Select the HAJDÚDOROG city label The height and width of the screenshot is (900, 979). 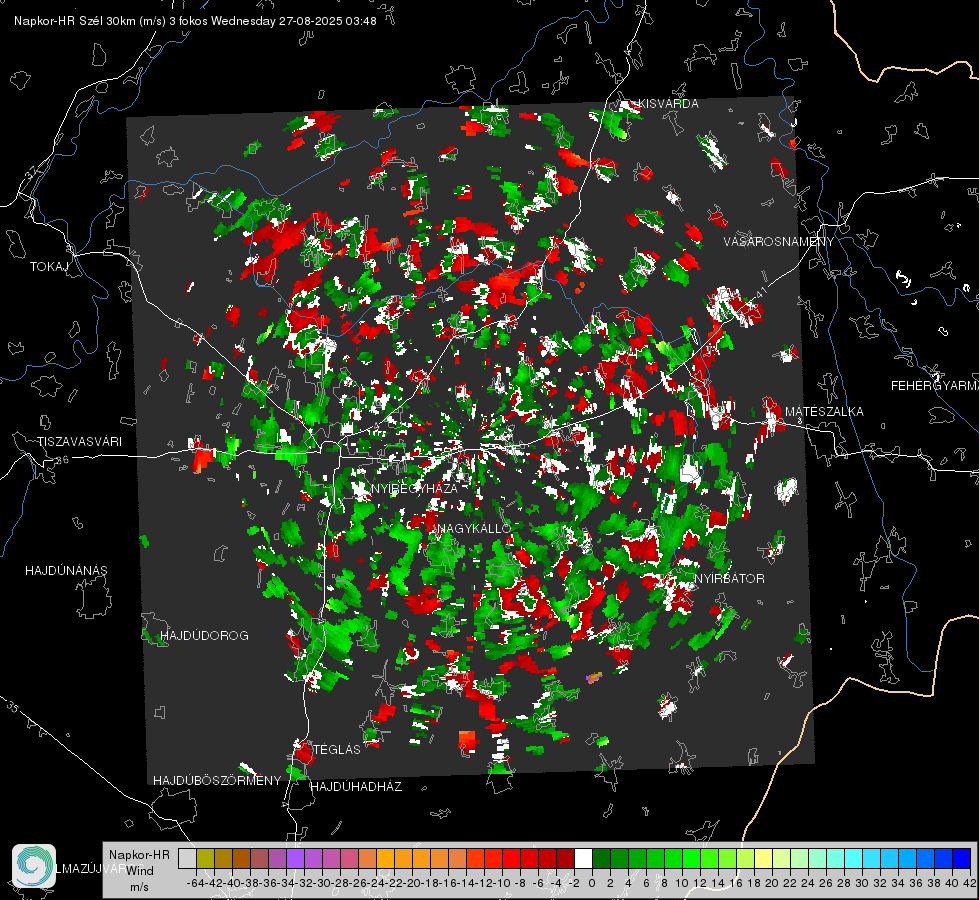(x=204, y=636)
